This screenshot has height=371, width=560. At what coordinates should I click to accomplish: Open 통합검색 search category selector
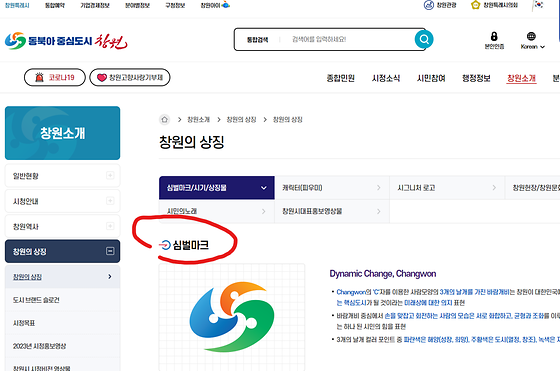(258, 40)
